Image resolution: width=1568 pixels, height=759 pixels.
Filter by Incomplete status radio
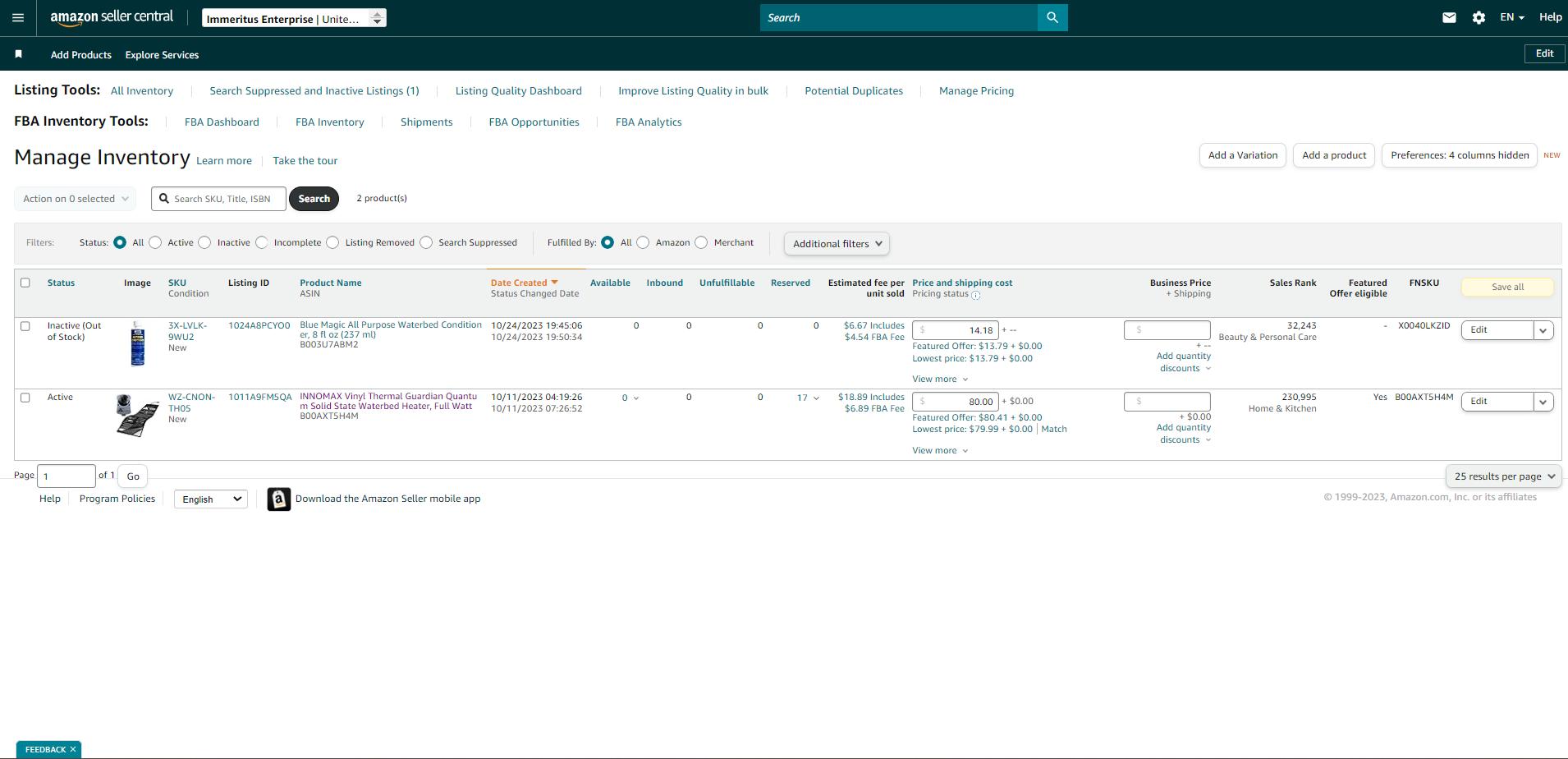point(262,242)
